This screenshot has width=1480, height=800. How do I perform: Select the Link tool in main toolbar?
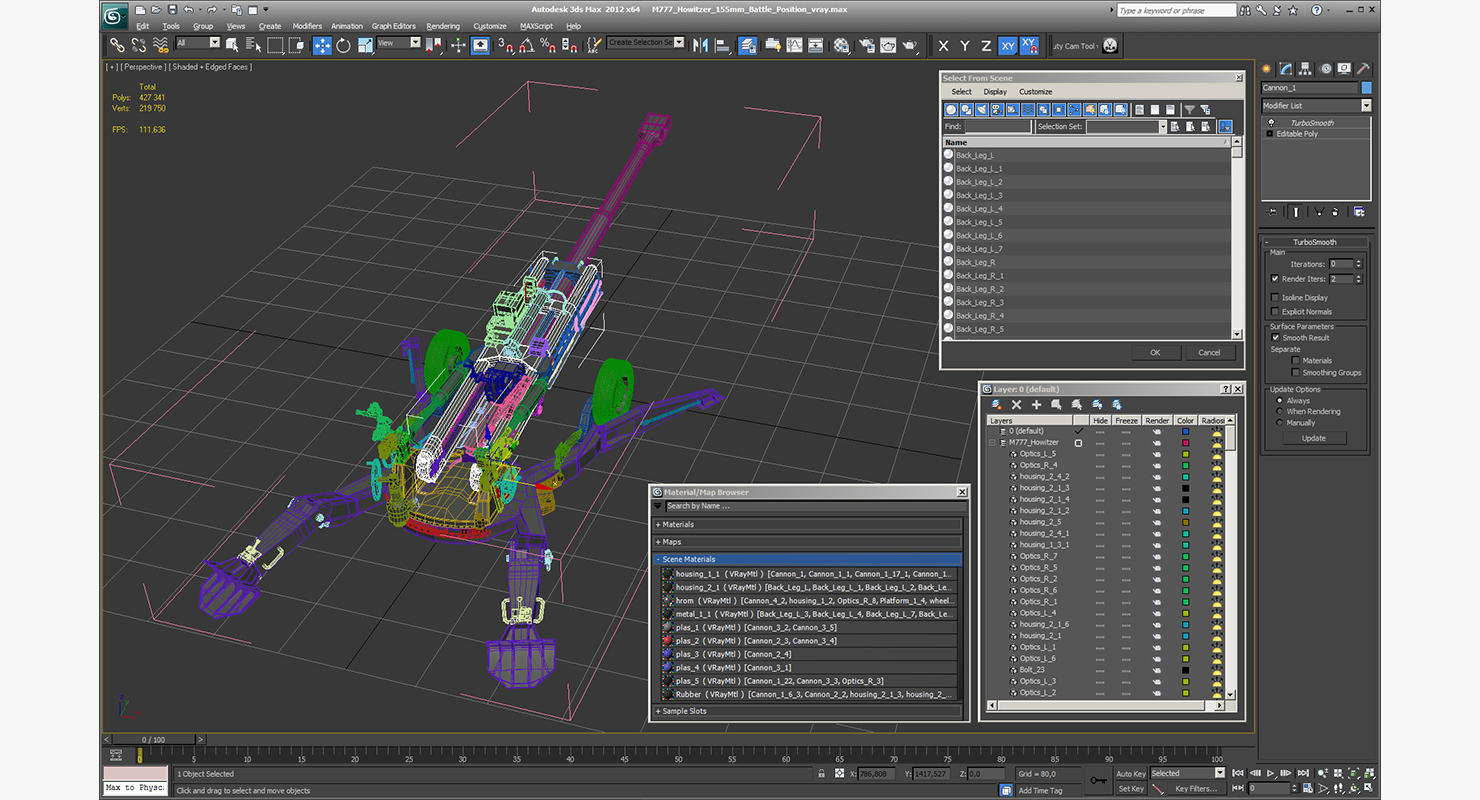117,45
